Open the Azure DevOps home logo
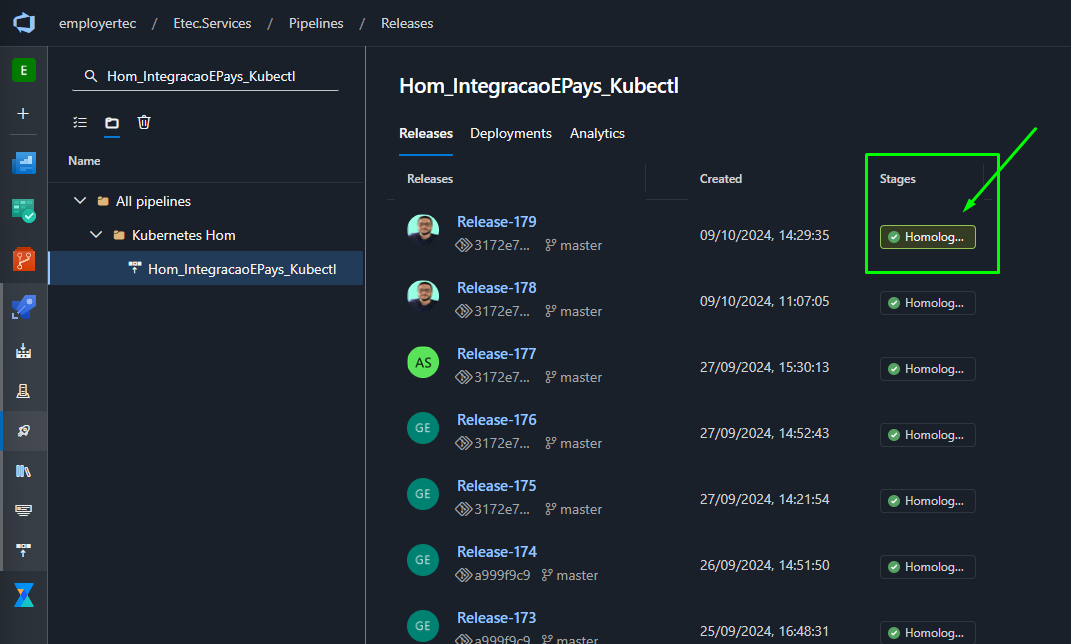The image size is (1071, 644). tap(24, 23)
